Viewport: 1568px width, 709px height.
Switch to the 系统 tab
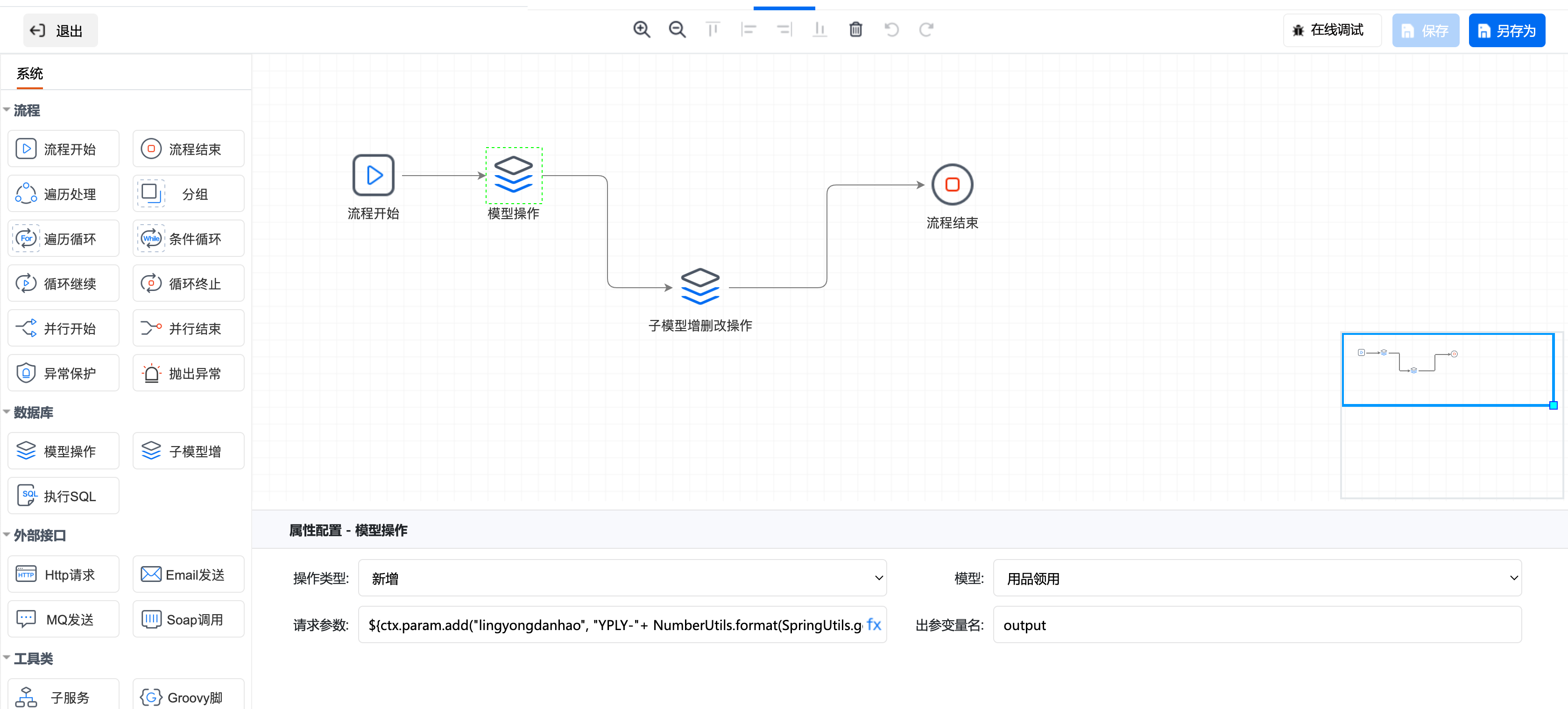(x=29, y=74)
